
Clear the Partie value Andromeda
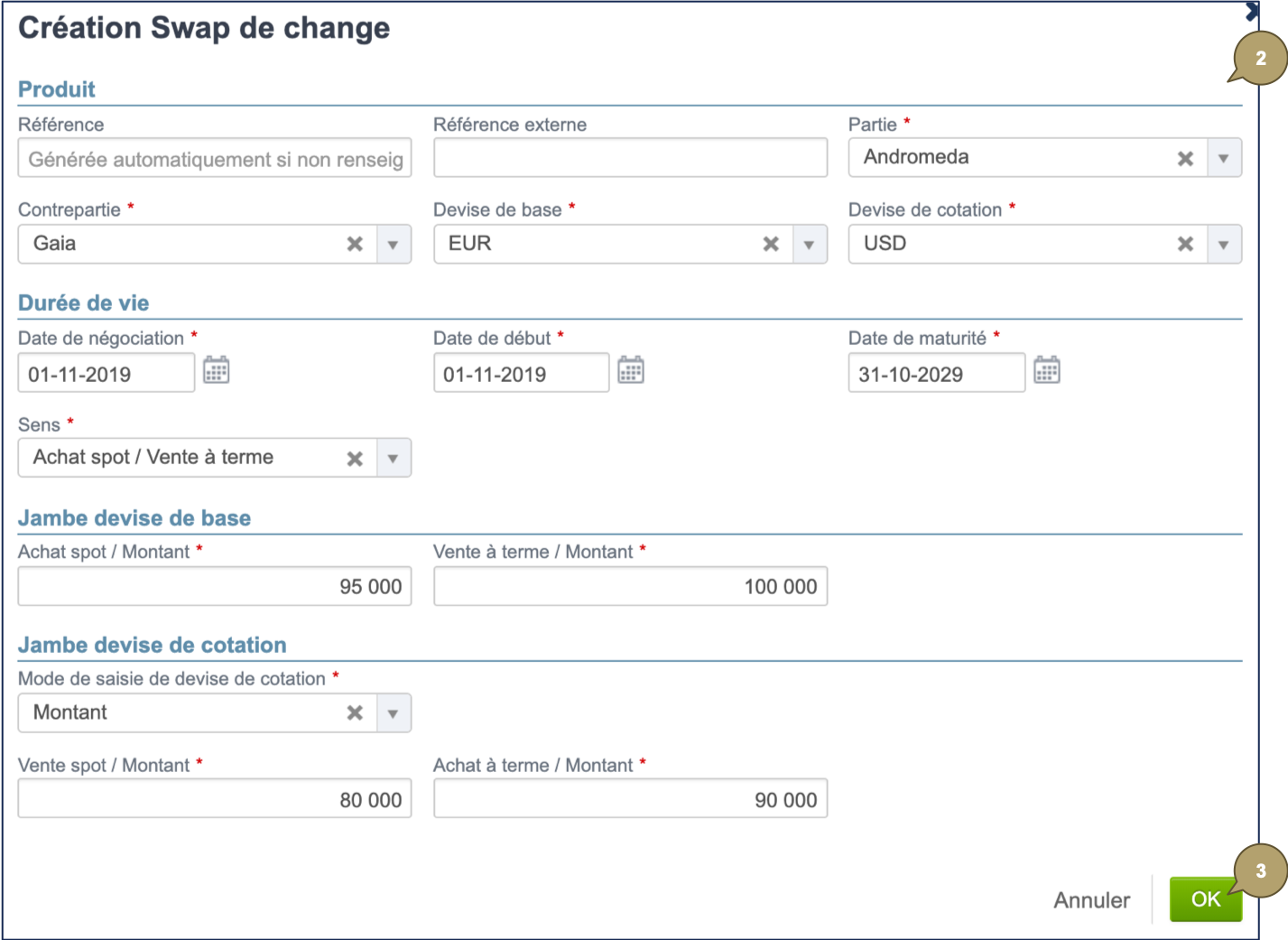tap(1185, 157)
